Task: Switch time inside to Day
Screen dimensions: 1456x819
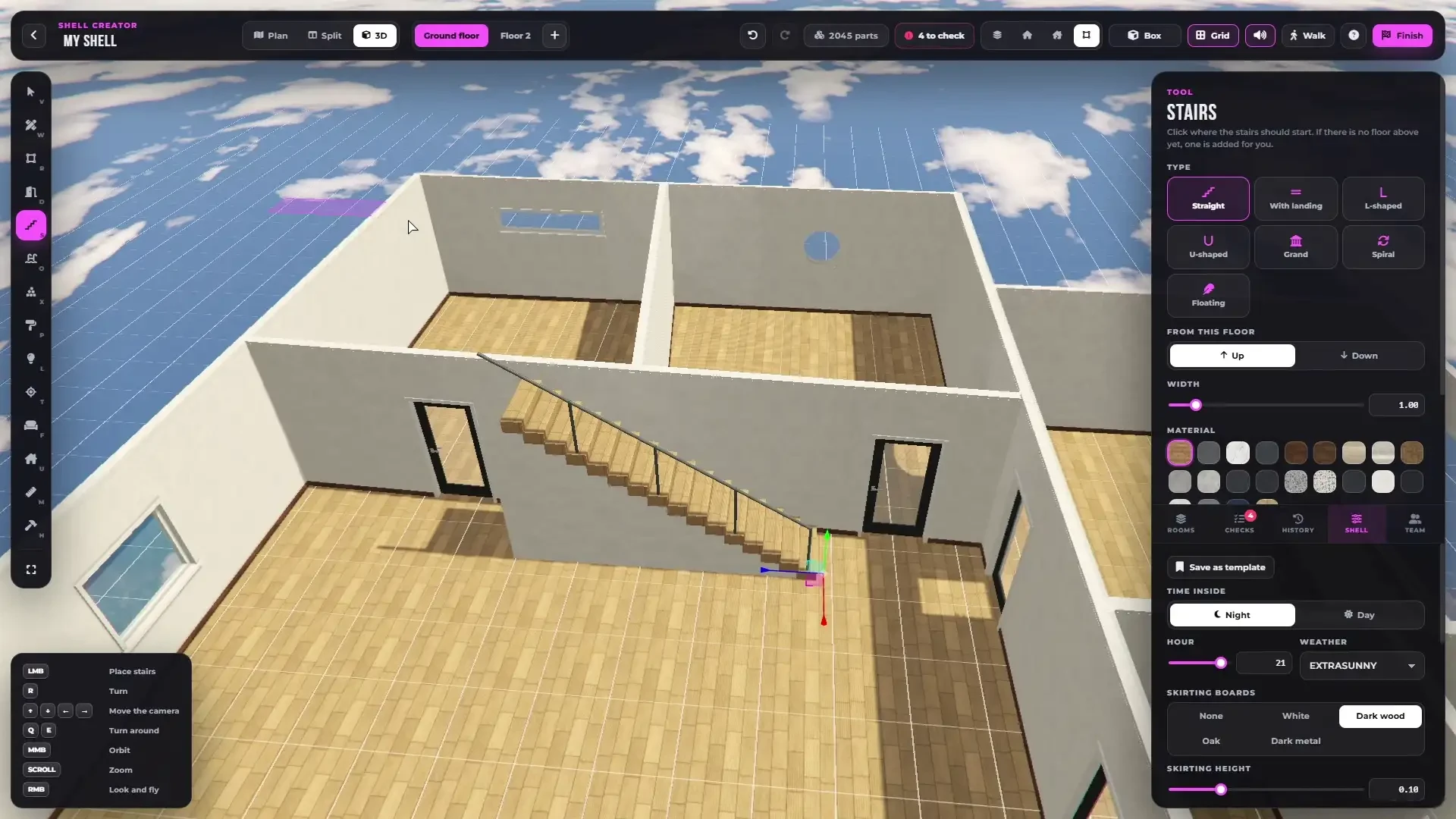Action: (1358, 615)
